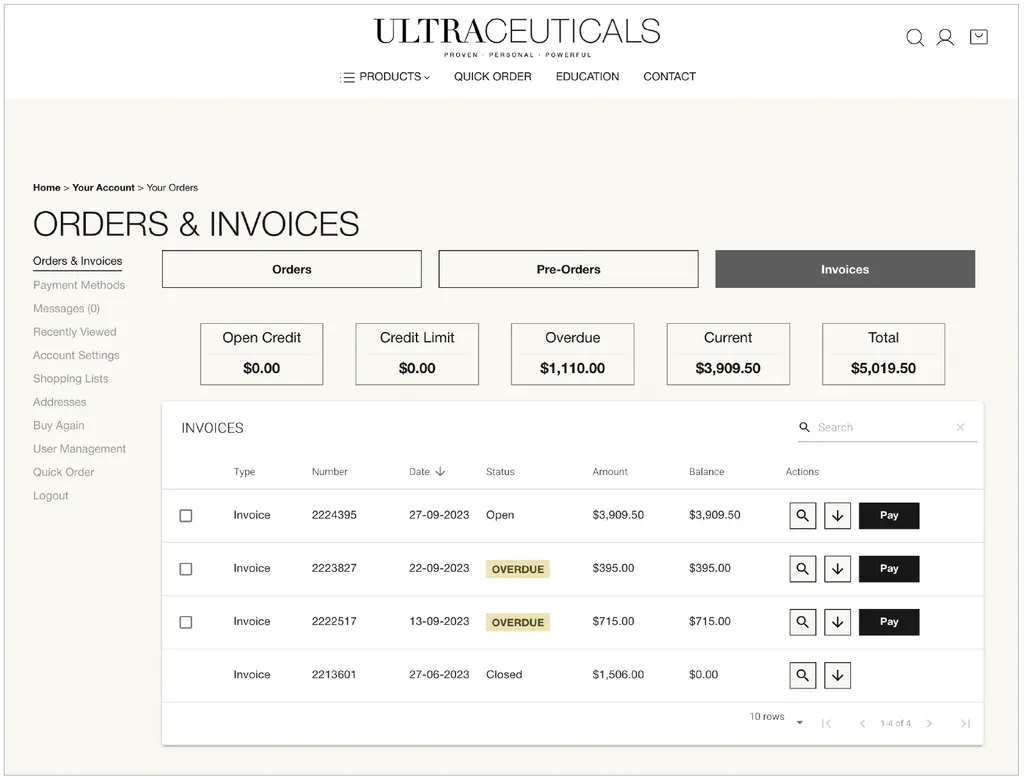Open Recently Viewed in the sidebar
The height and width of the screenshot is (777, 1024).
[x=74, y=332]
